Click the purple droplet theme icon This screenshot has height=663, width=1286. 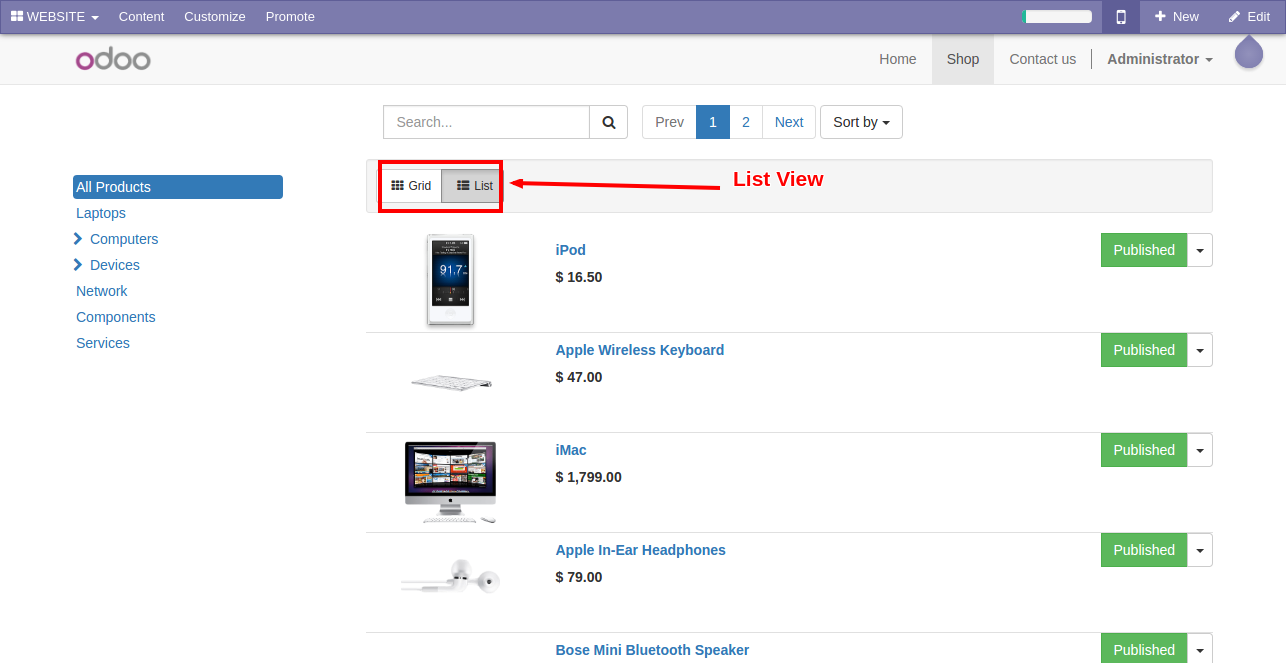coord(1248,52)
